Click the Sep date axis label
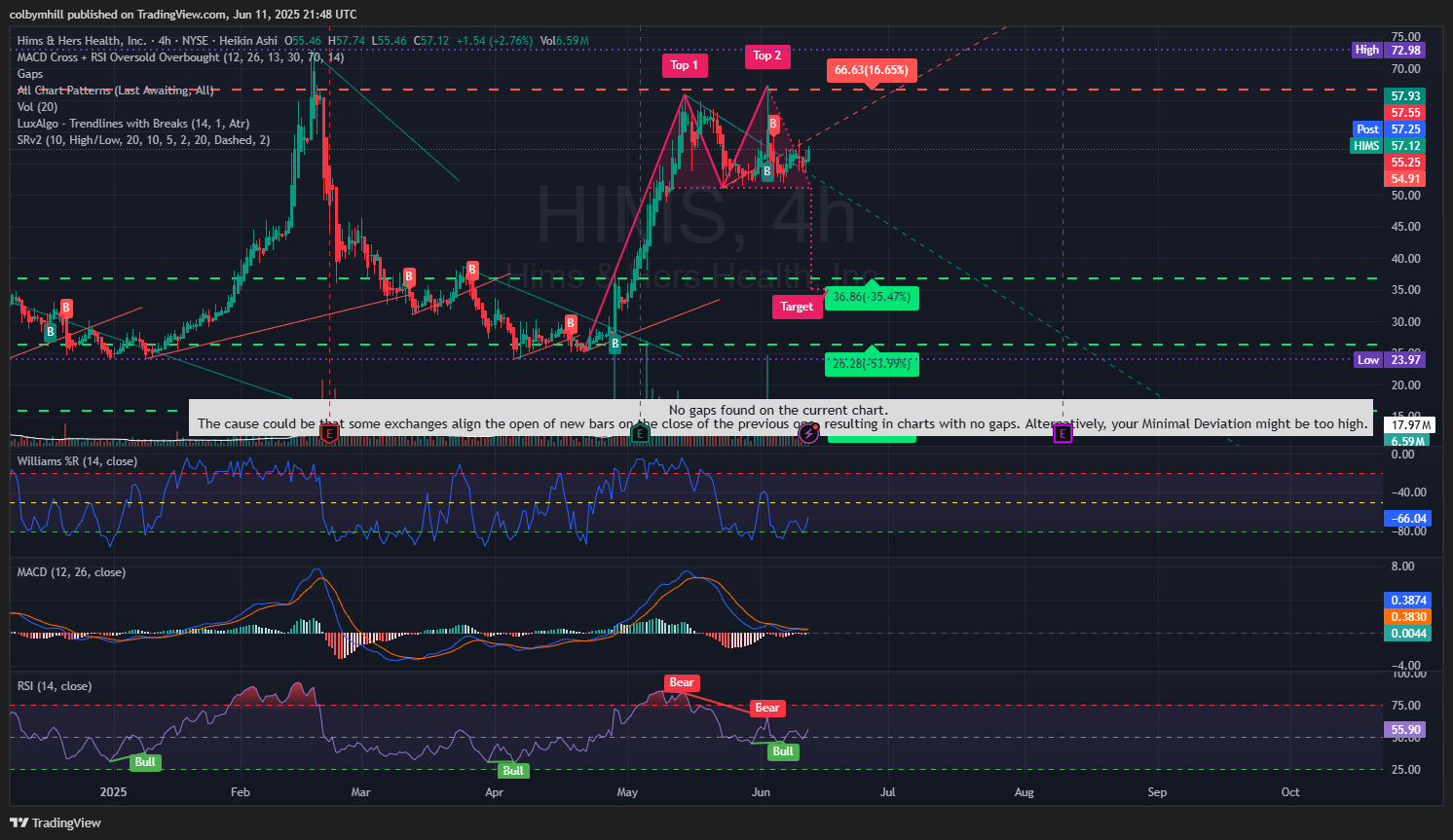 point(1157,792)
